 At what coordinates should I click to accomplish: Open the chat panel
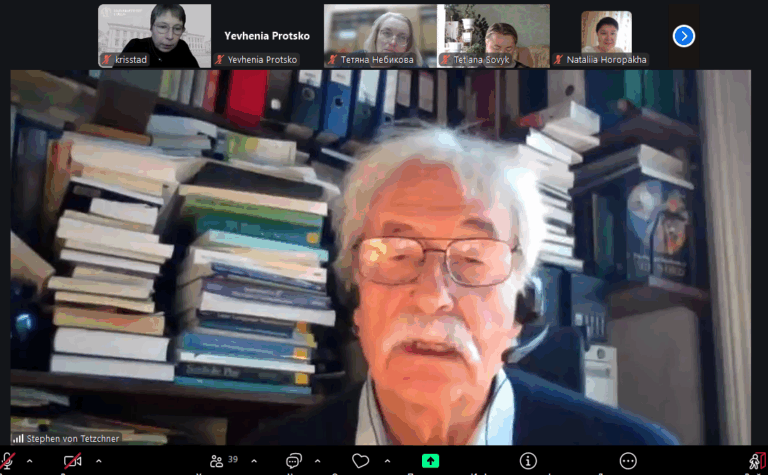click(x=294, y=461)
